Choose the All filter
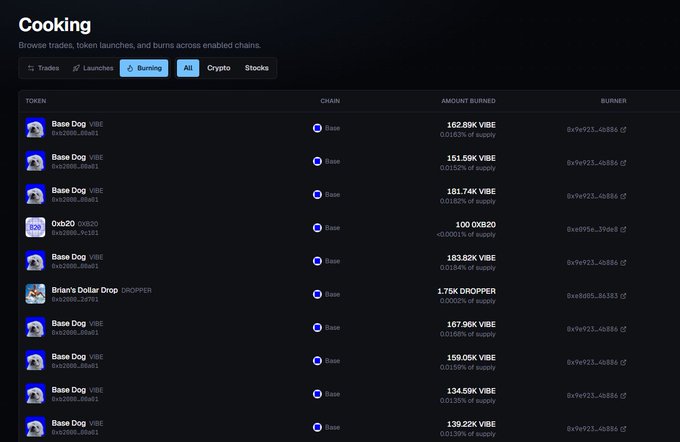The width and height of the screenshot is (680, 442). (188, 68)
